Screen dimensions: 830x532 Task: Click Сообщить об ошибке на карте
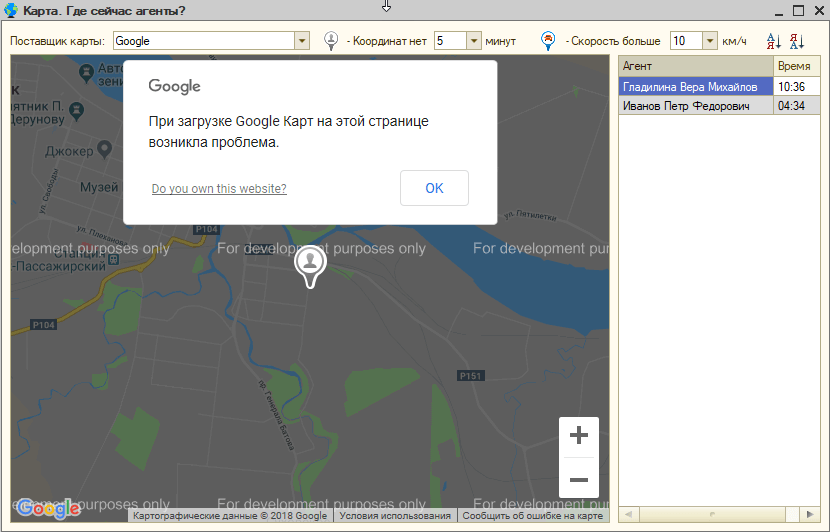(x=533, y=516)
